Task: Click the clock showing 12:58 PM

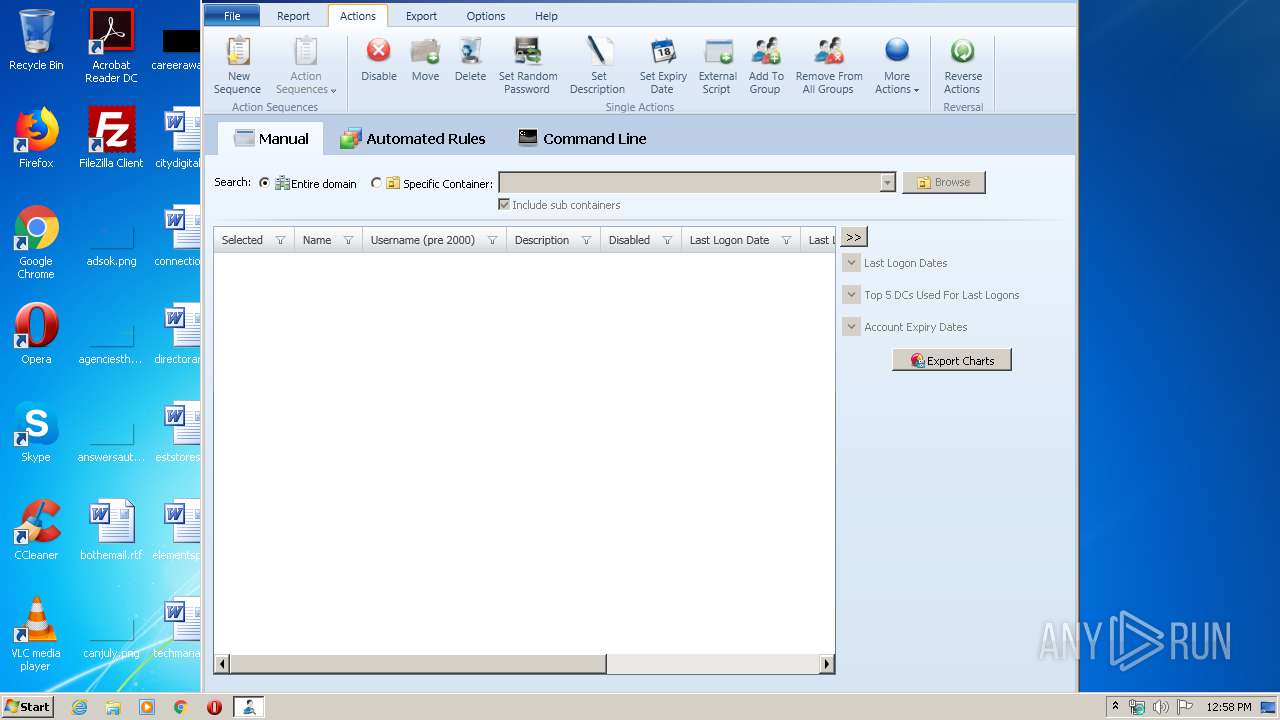Action: 1229,707
